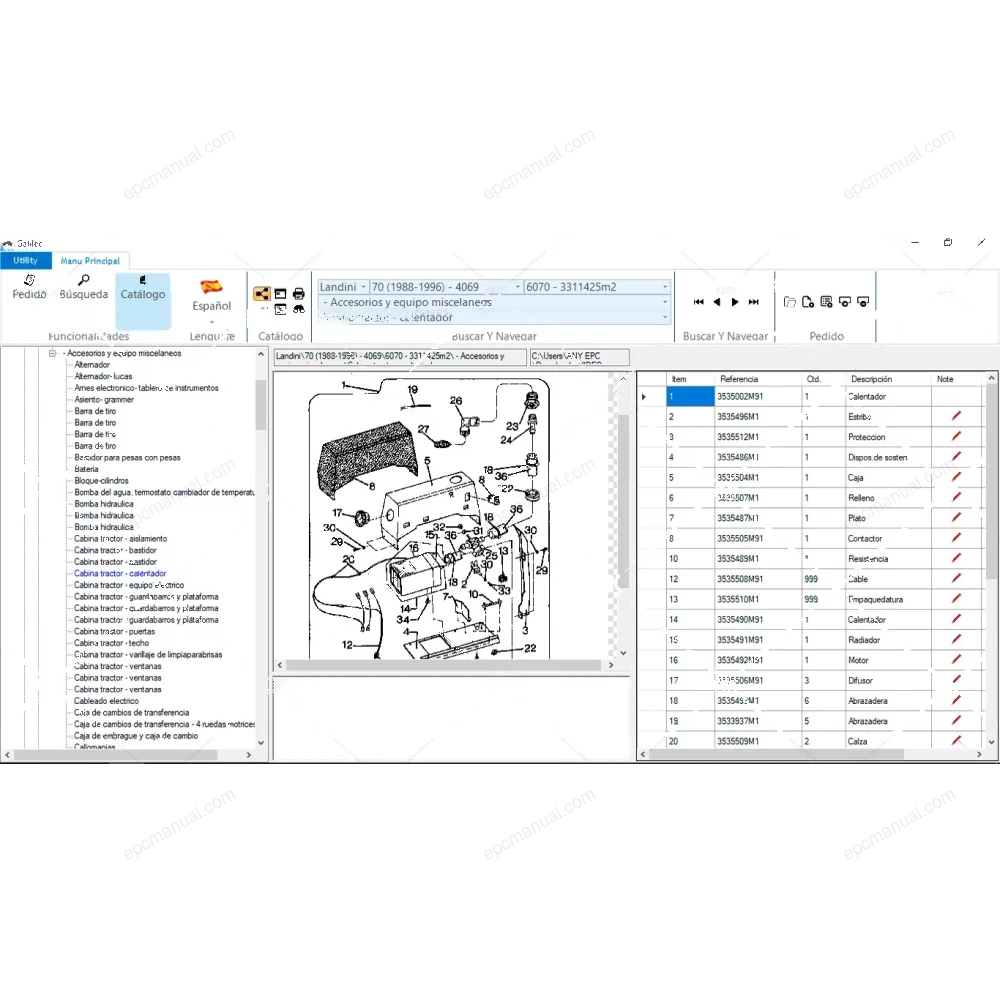1000x1000 pixels.
Task: Edit note for Radiador row
Action: click(956, 639)
